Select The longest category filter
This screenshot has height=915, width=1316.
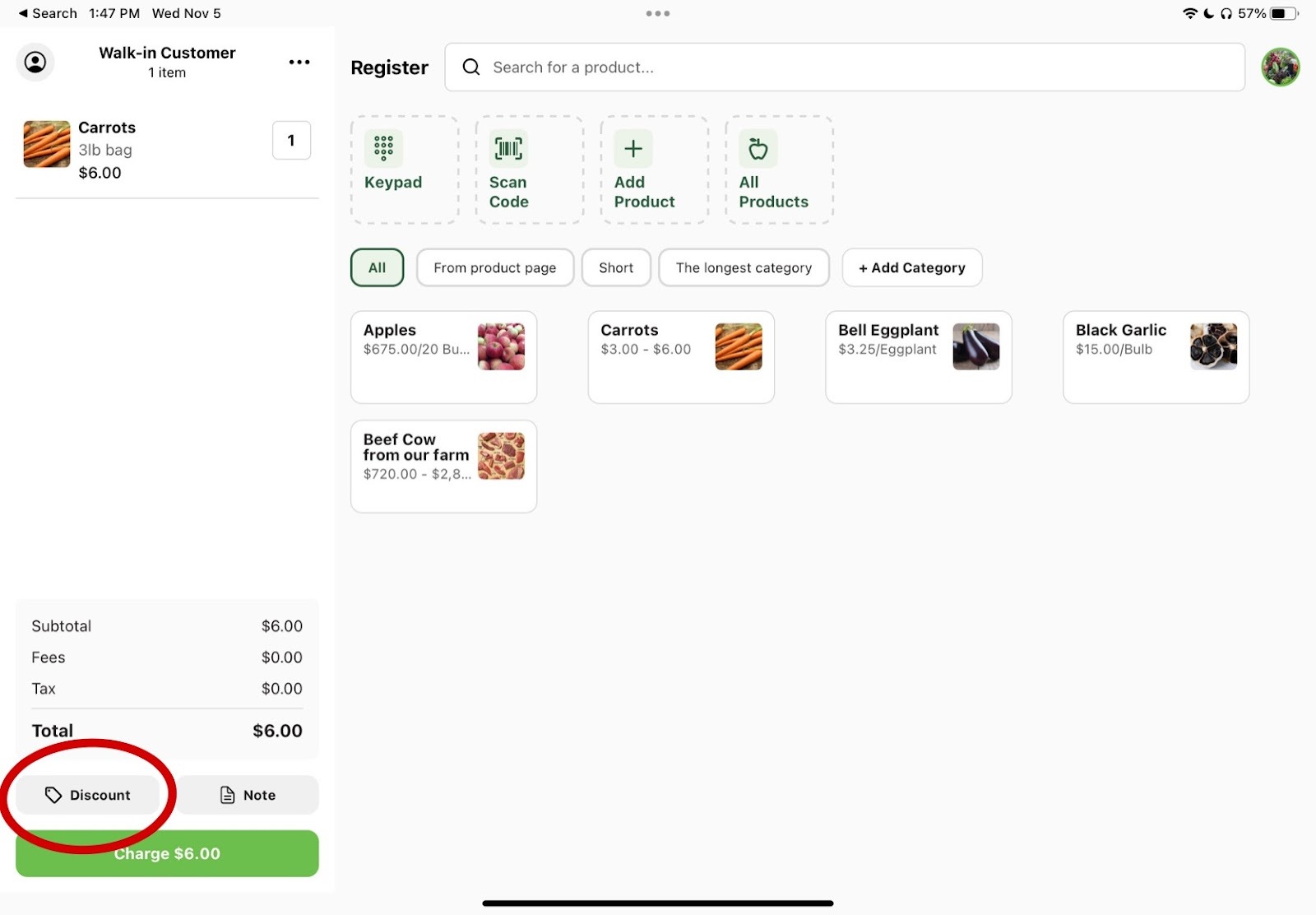click(x=744, y=267)
